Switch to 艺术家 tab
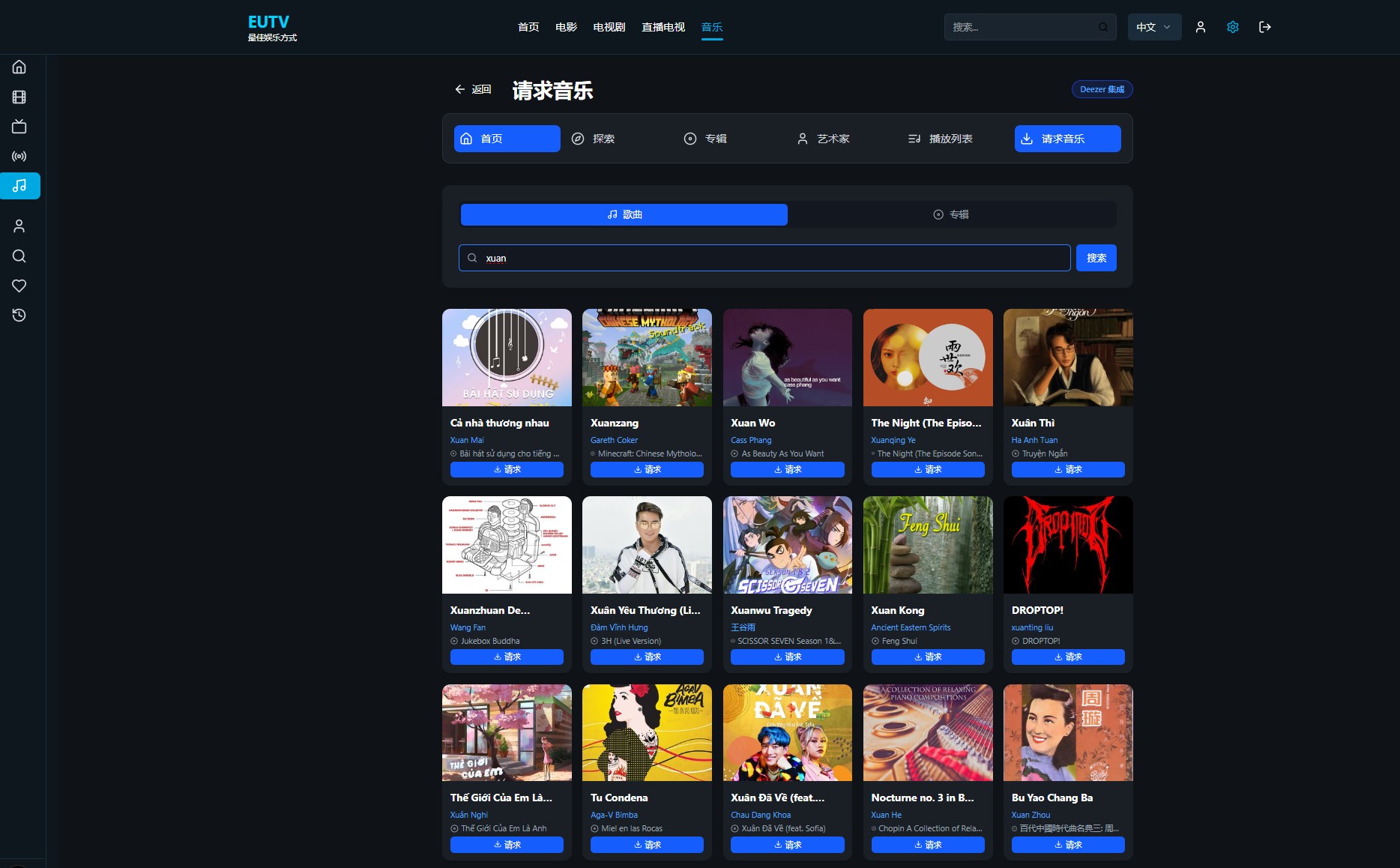 tap(843, 139)
